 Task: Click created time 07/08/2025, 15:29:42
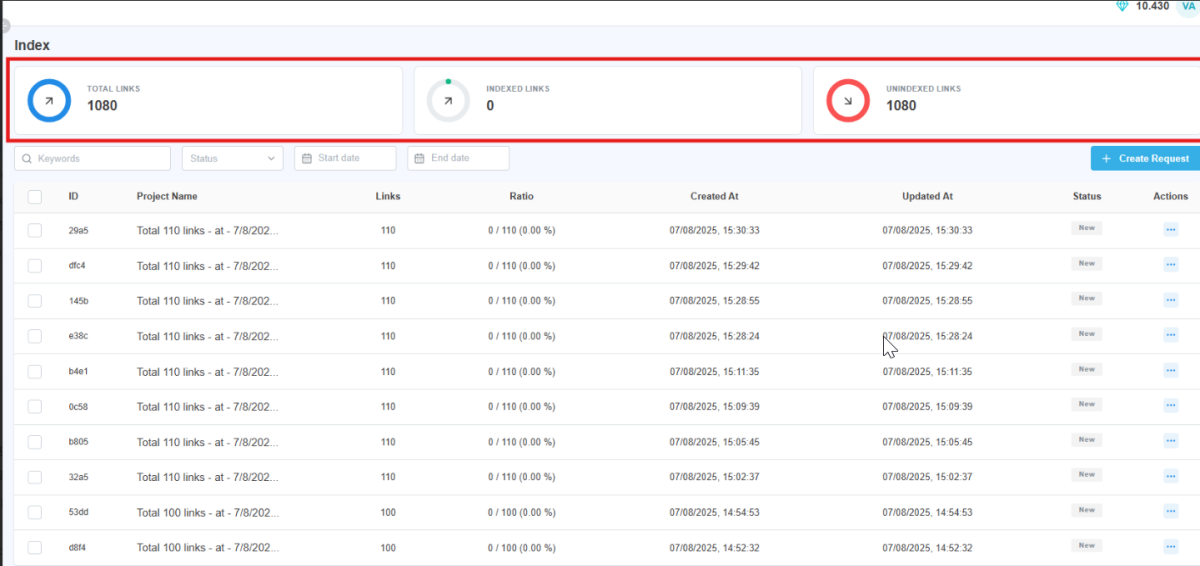coord(714,266)
